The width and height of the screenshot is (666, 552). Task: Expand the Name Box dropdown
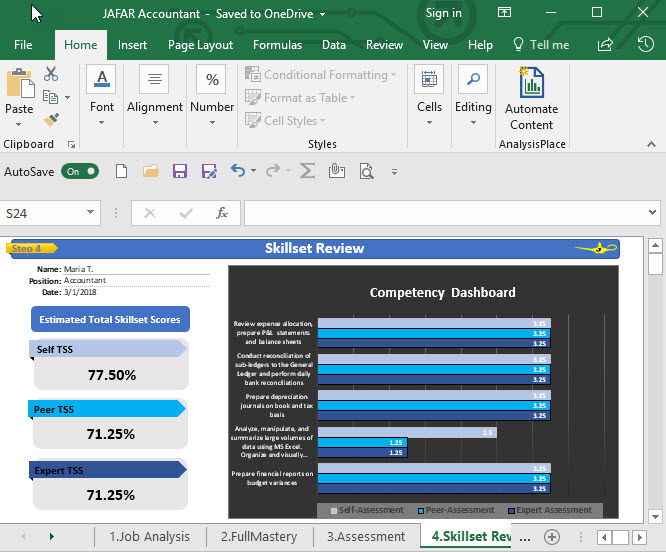pos(90,213)
